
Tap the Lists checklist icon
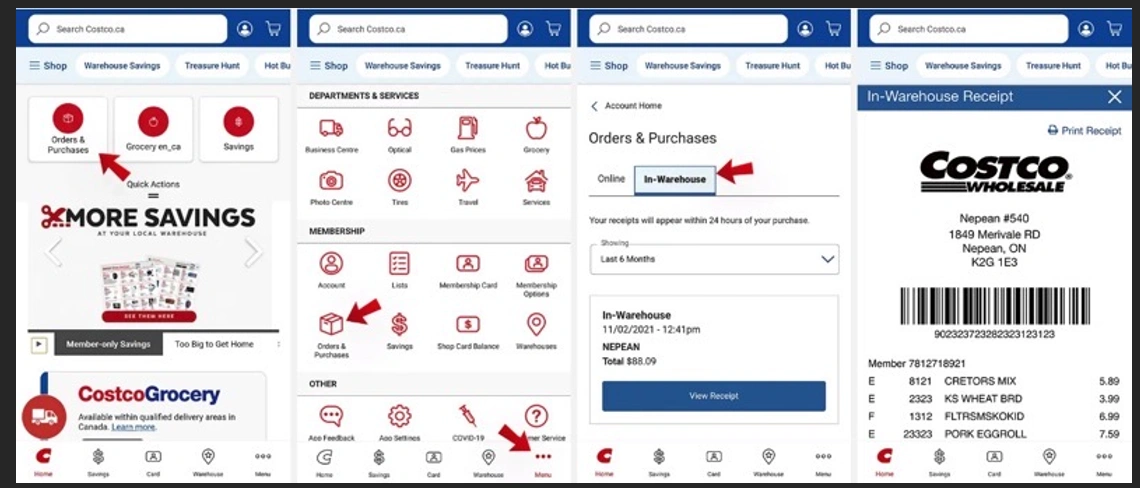pos(399,264)
